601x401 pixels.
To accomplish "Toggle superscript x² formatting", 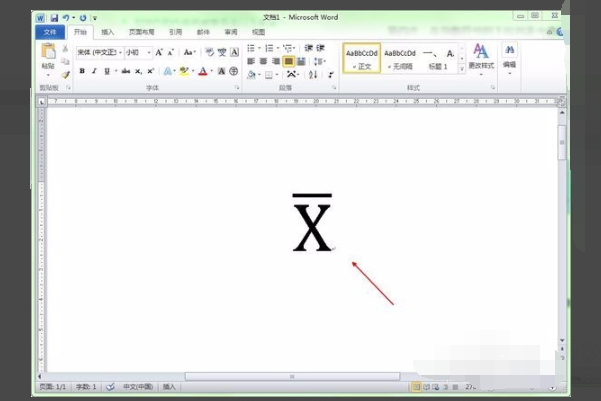I will click(x=151, y=71).
